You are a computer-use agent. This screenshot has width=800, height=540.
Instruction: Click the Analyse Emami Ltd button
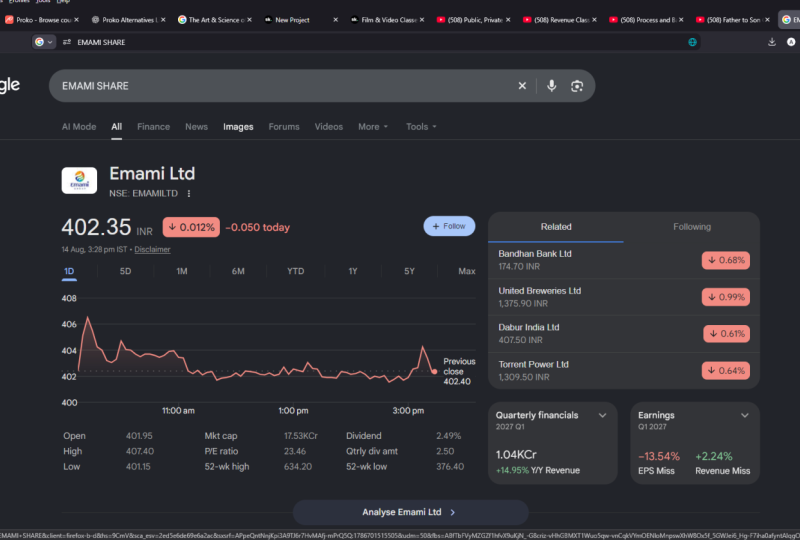point(410,512)
